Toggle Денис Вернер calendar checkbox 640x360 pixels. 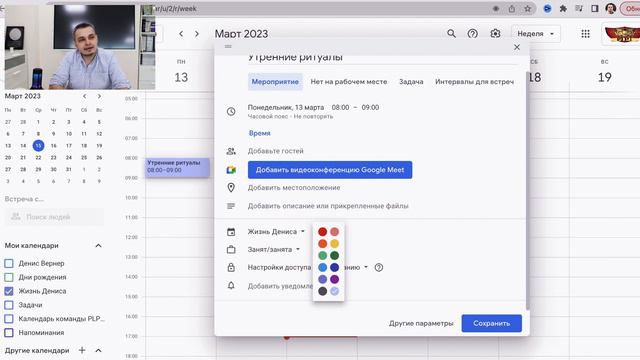[x=9, y=263]
